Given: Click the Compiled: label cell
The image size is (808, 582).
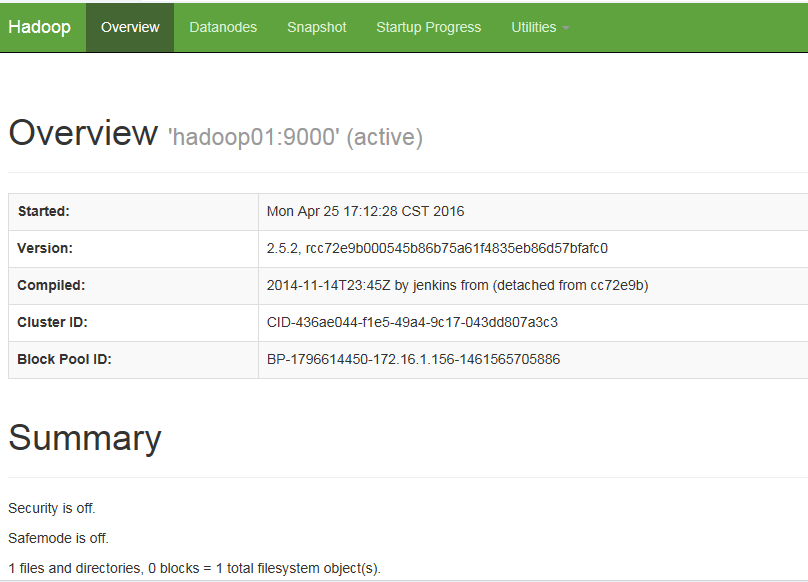Looking at the screenshot, I should [x=133, y=286].
